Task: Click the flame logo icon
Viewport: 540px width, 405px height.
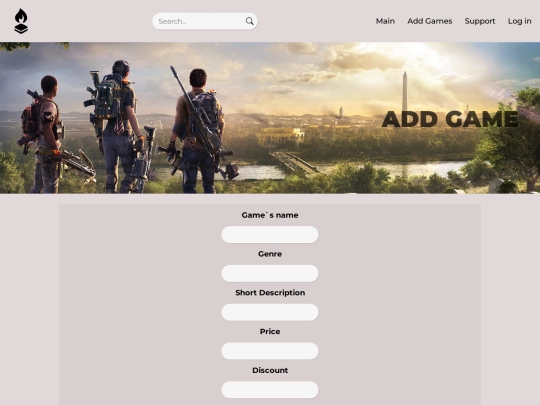Action: pos(21,21)
